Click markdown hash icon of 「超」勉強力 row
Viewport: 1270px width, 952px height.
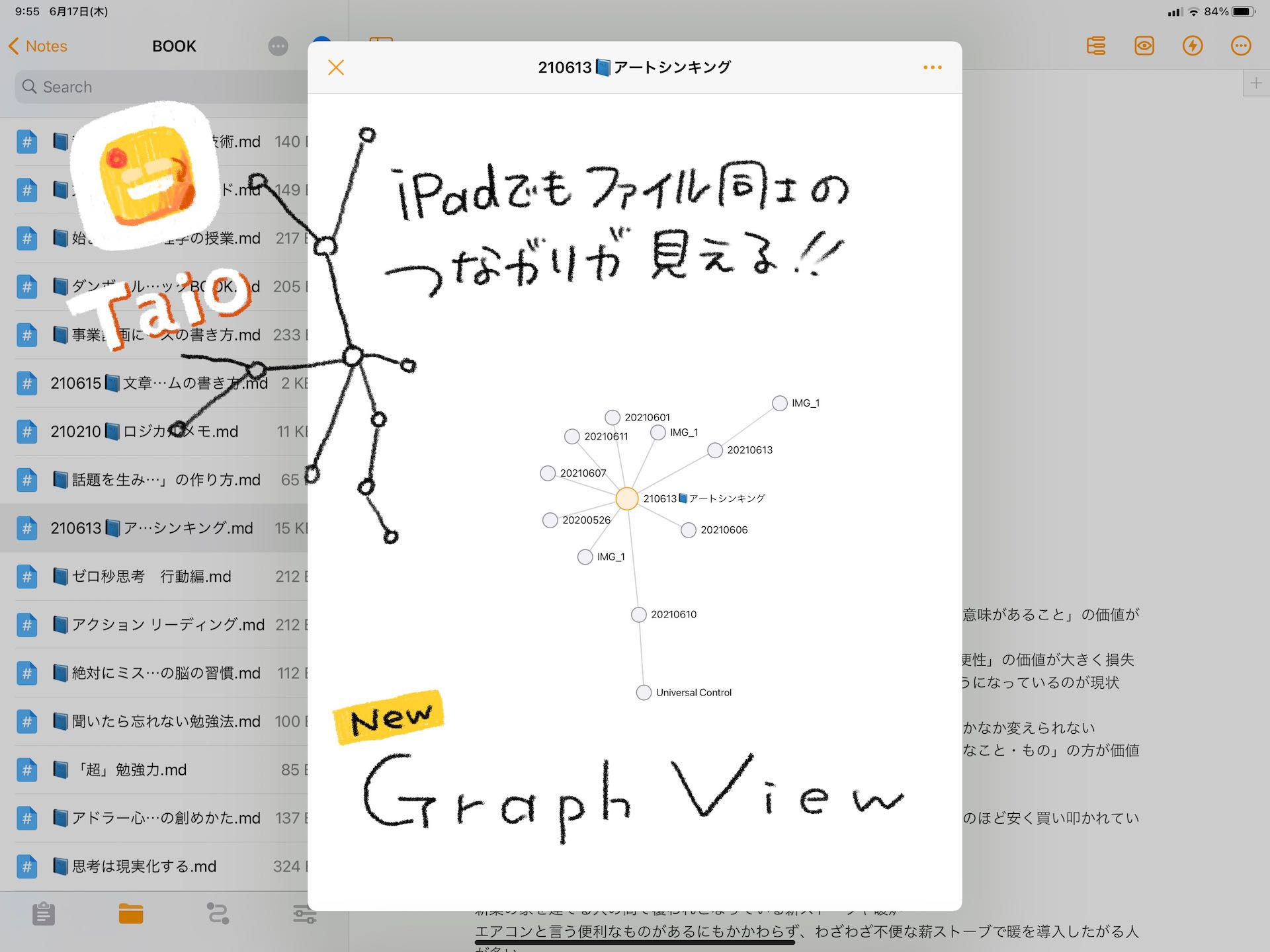tap(26, 770)
